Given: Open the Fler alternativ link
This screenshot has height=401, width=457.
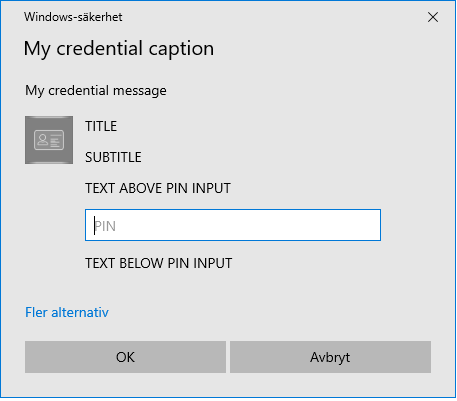Looking at the screenshot, I should [67, 312].
